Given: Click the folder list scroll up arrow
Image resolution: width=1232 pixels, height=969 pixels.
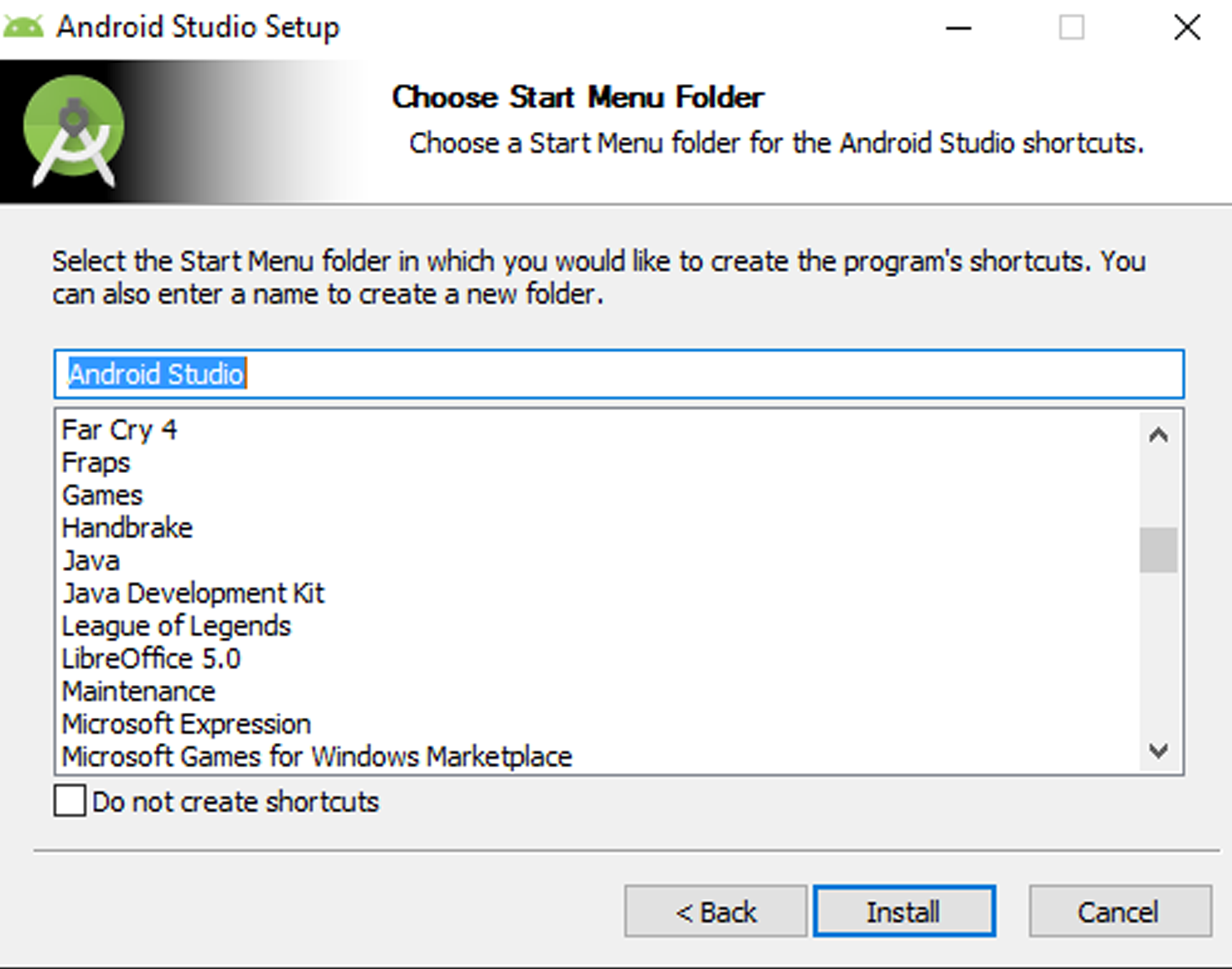Looking at the screenshot, I should click(1159, 436).
